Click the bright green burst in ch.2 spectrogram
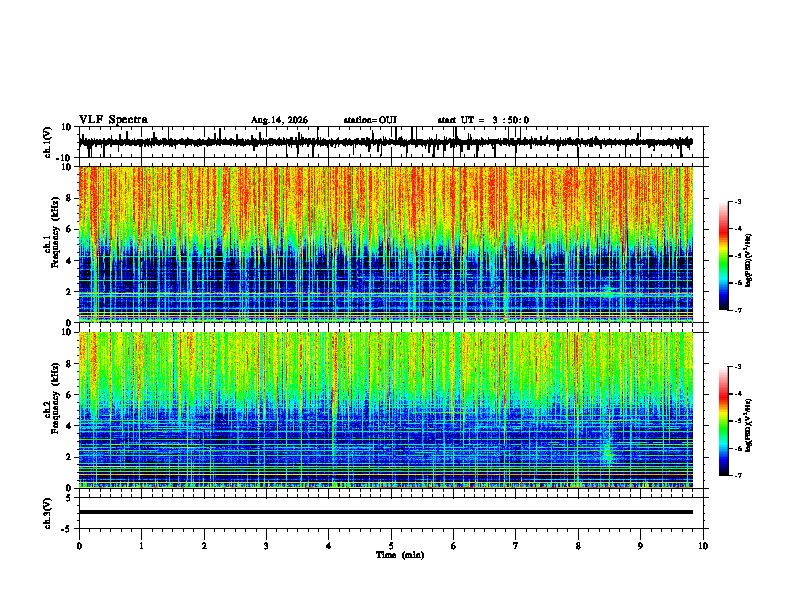This screenshot has height=612, width=792. (609, 451)
